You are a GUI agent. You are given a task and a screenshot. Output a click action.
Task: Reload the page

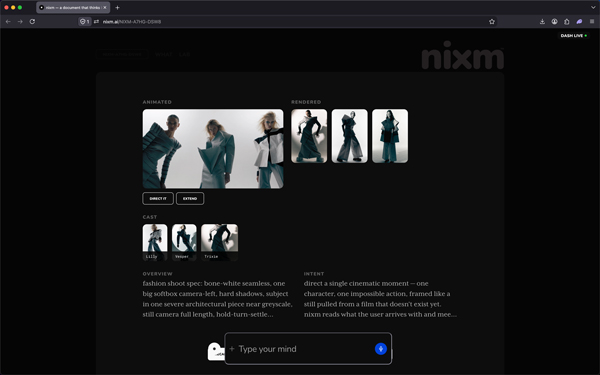click(33, 21)
